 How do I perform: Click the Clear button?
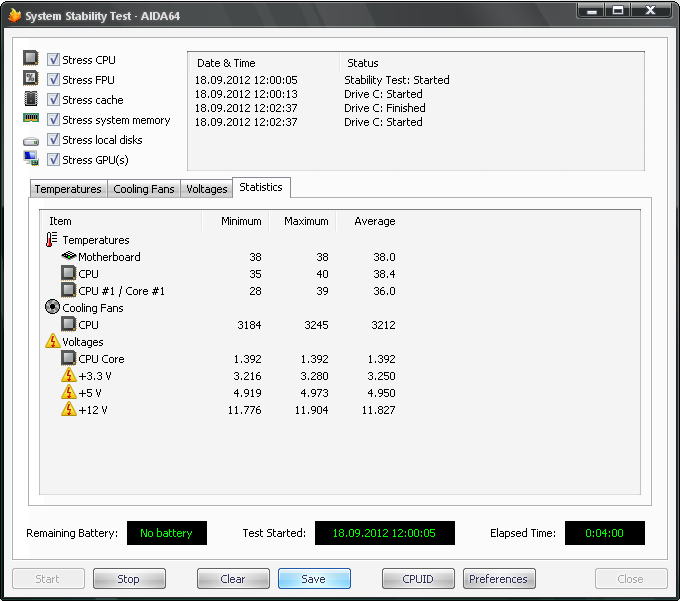click(233, 578)
